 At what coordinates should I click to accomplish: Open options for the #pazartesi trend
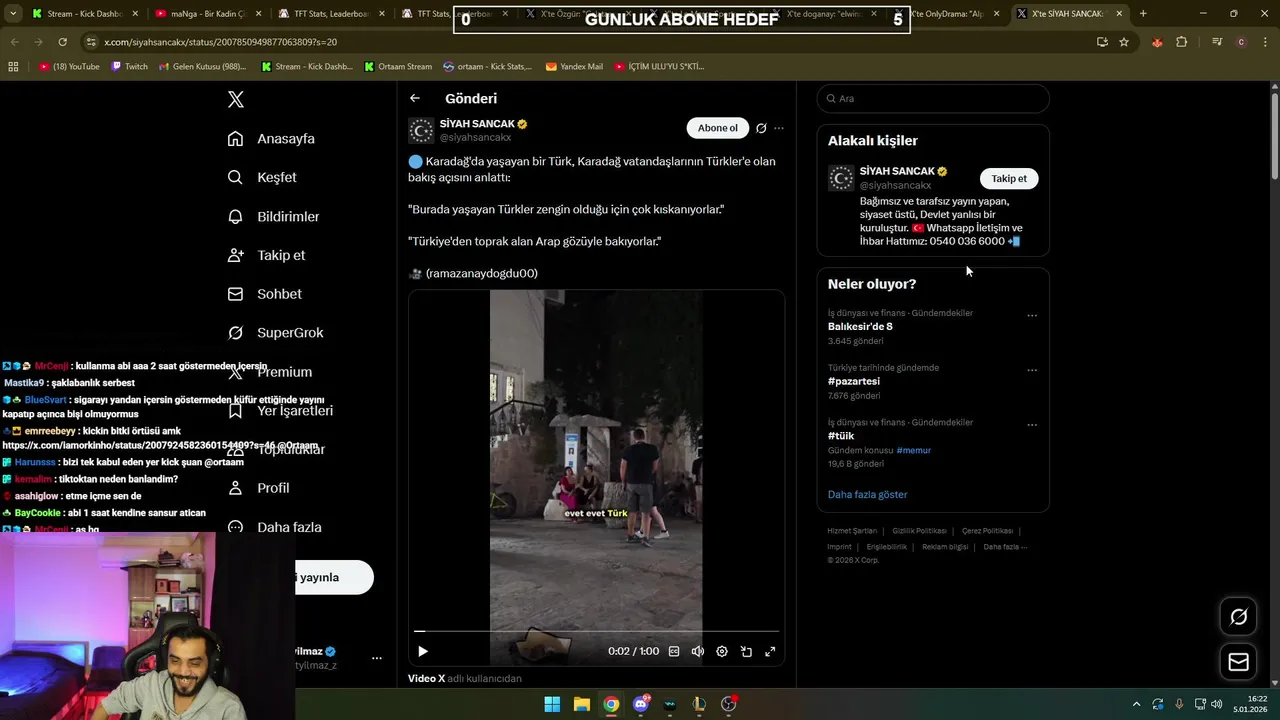click(1032, 370)
